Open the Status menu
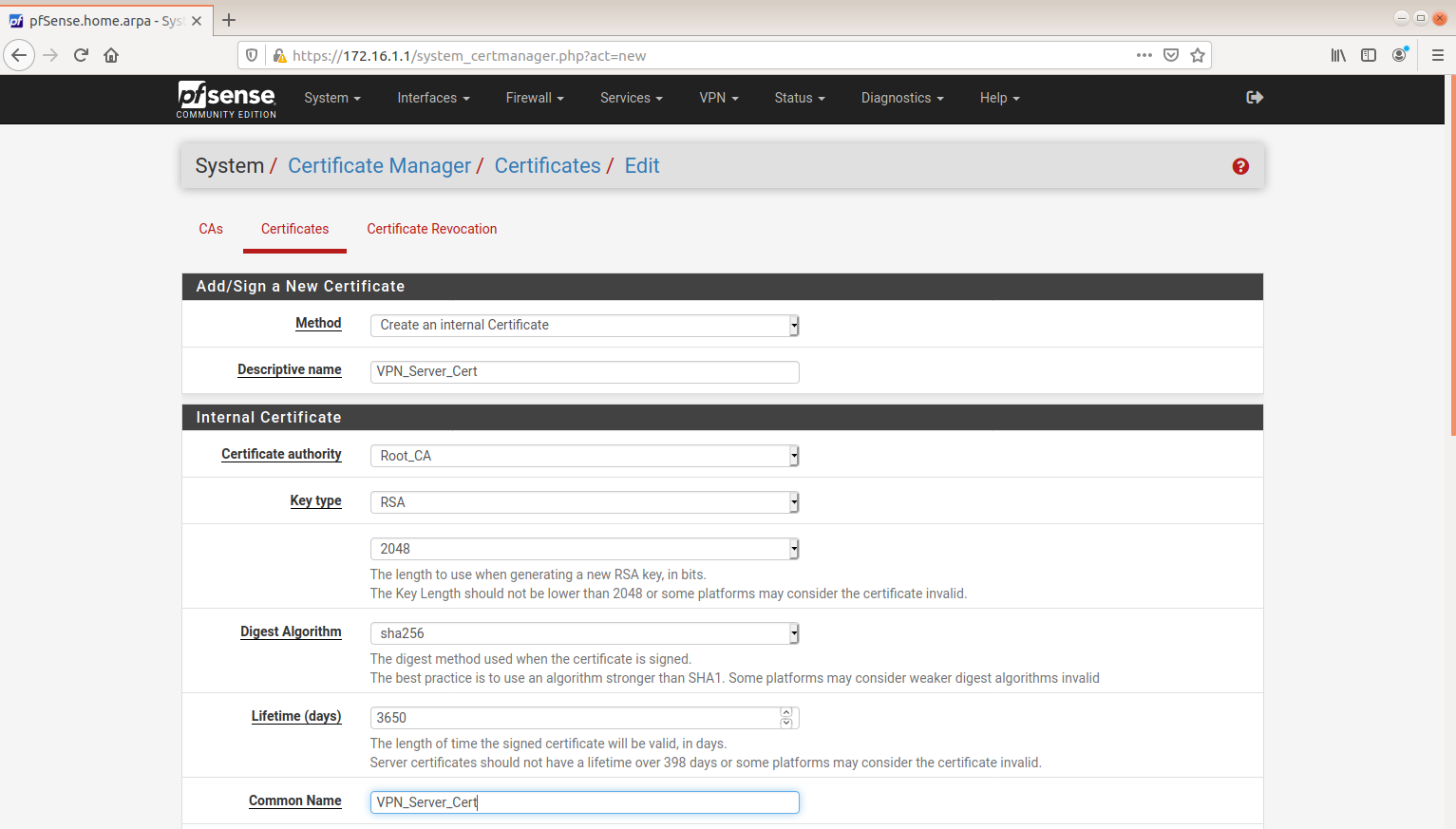Screen dimensions: 1456x829 pos(800,98)
